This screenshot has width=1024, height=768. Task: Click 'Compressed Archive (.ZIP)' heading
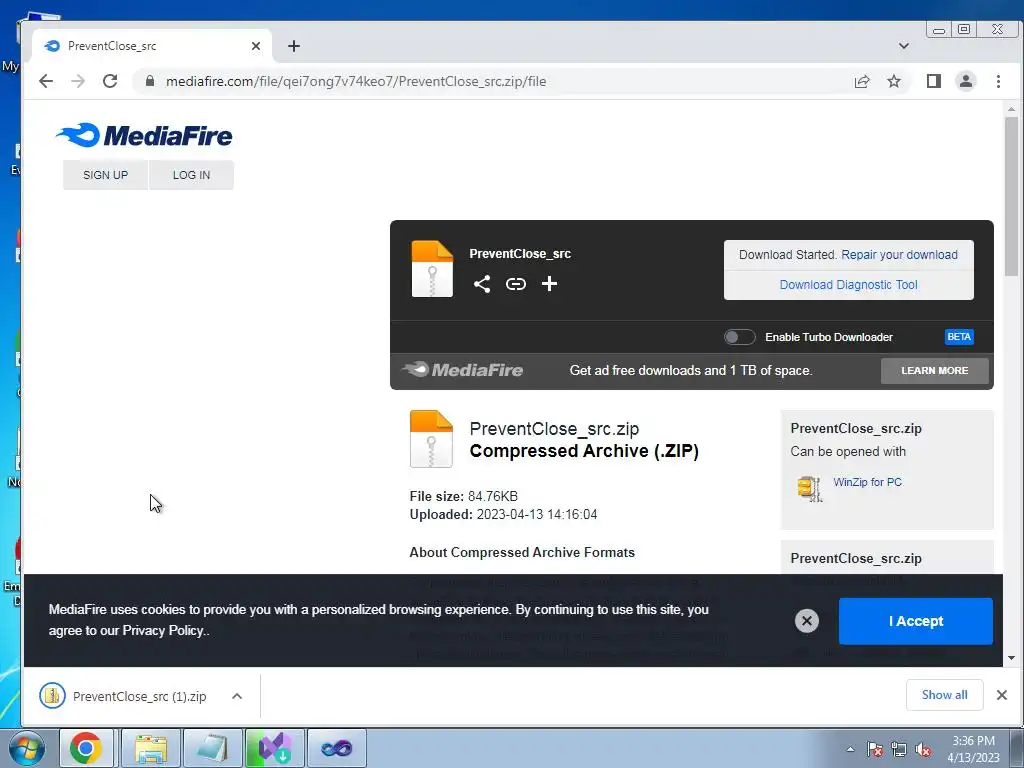pos(584,451)
